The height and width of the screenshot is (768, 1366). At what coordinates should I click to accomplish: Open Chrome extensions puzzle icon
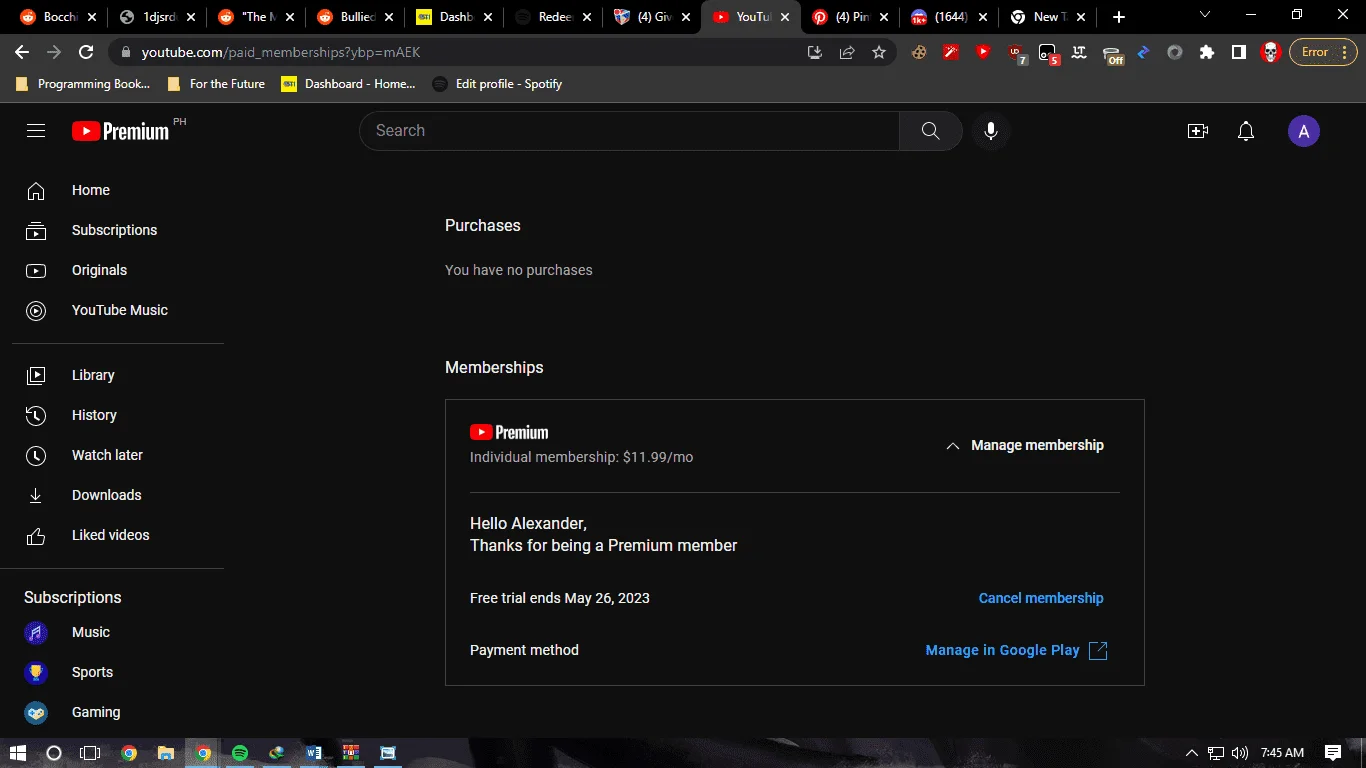coord(1207,52)
